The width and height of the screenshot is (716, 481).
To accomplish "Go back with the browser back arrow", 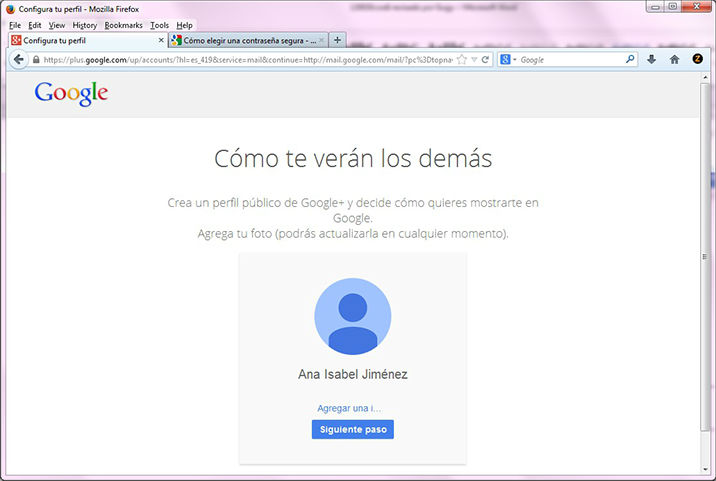I will point(18,59).
